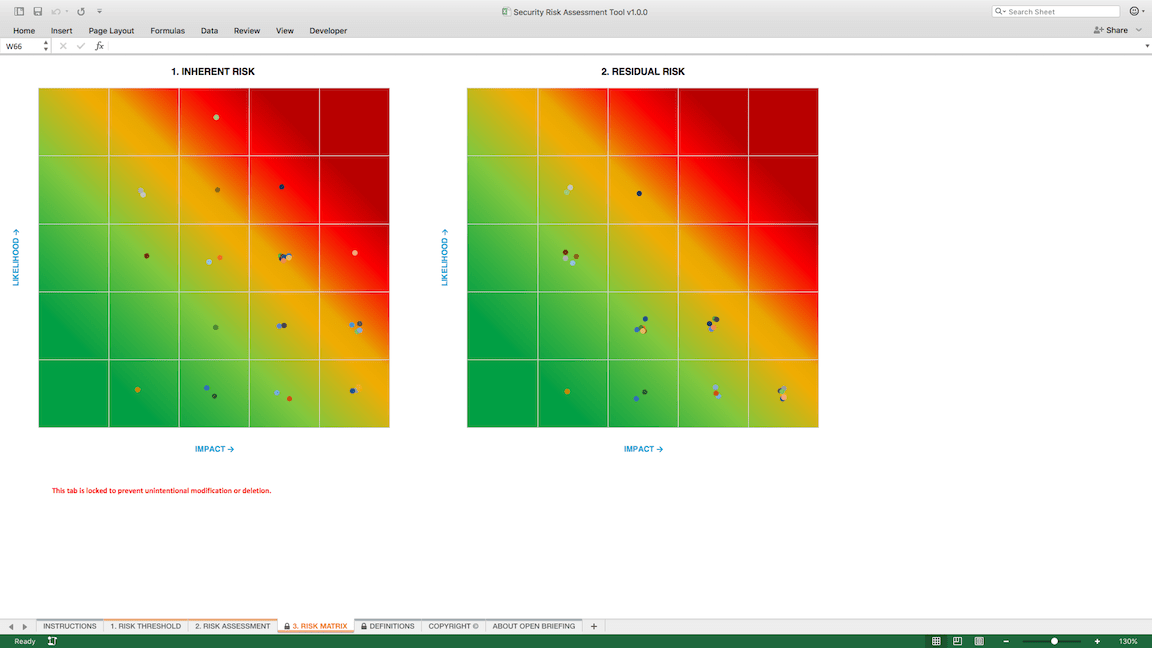
Task: Open Page Break Preview from the status bar
Action: 981,640
